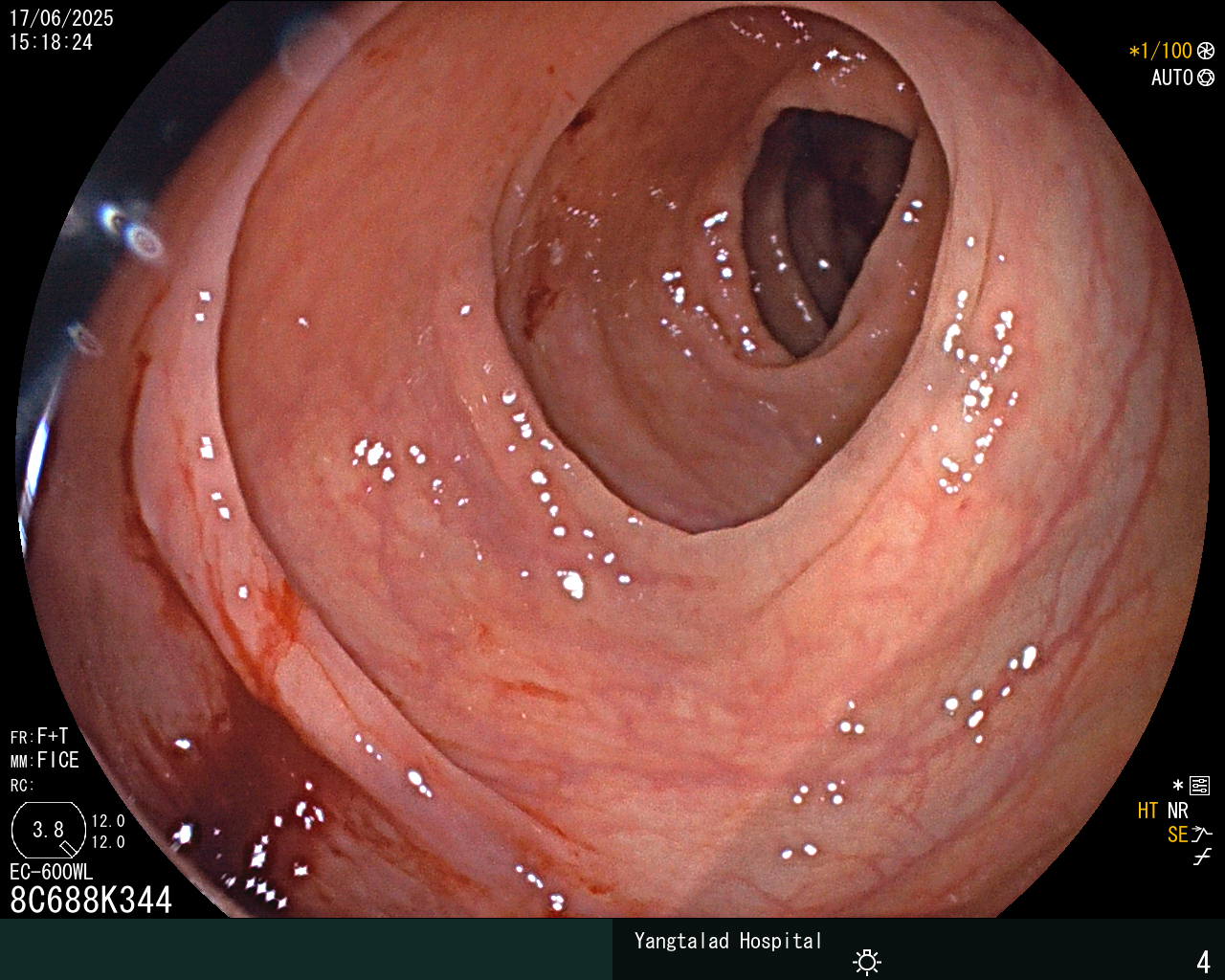Click the 'RC:' label
The image size is (1225, 980).
click(x=22, y=785)
